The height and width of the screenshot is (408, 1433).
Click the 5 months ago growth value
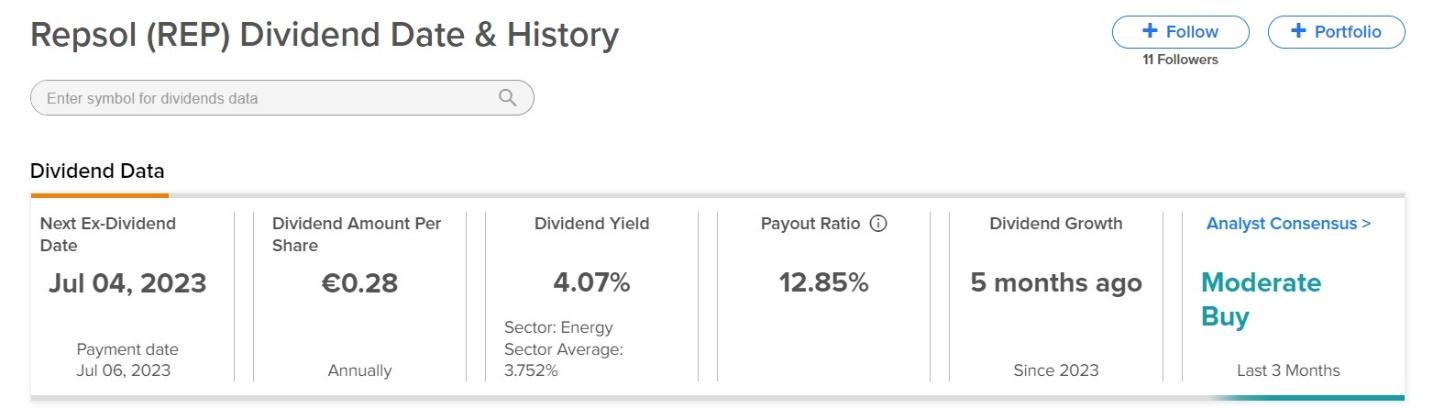pos(1056,284)
